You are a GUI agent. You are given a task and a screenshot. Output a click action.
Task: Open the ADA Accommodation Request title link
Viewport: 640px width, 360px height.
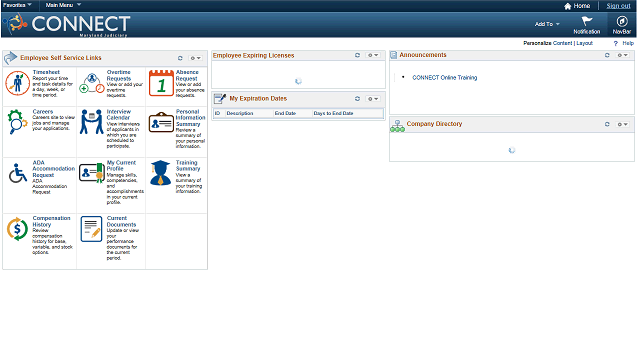(x=53, y=169)
